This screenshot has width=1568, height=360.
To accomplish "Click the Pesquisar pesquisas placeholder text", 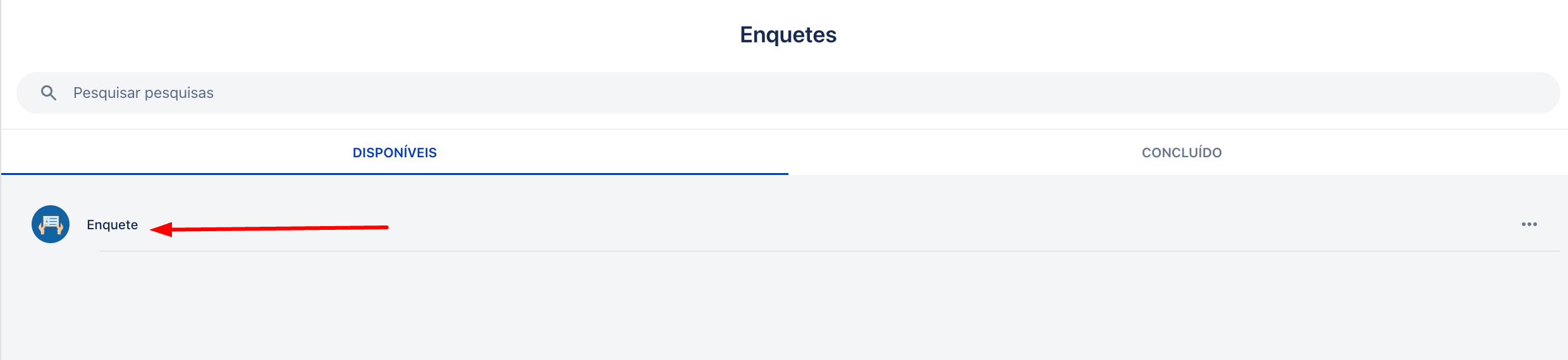I will (x=144, y=93).
